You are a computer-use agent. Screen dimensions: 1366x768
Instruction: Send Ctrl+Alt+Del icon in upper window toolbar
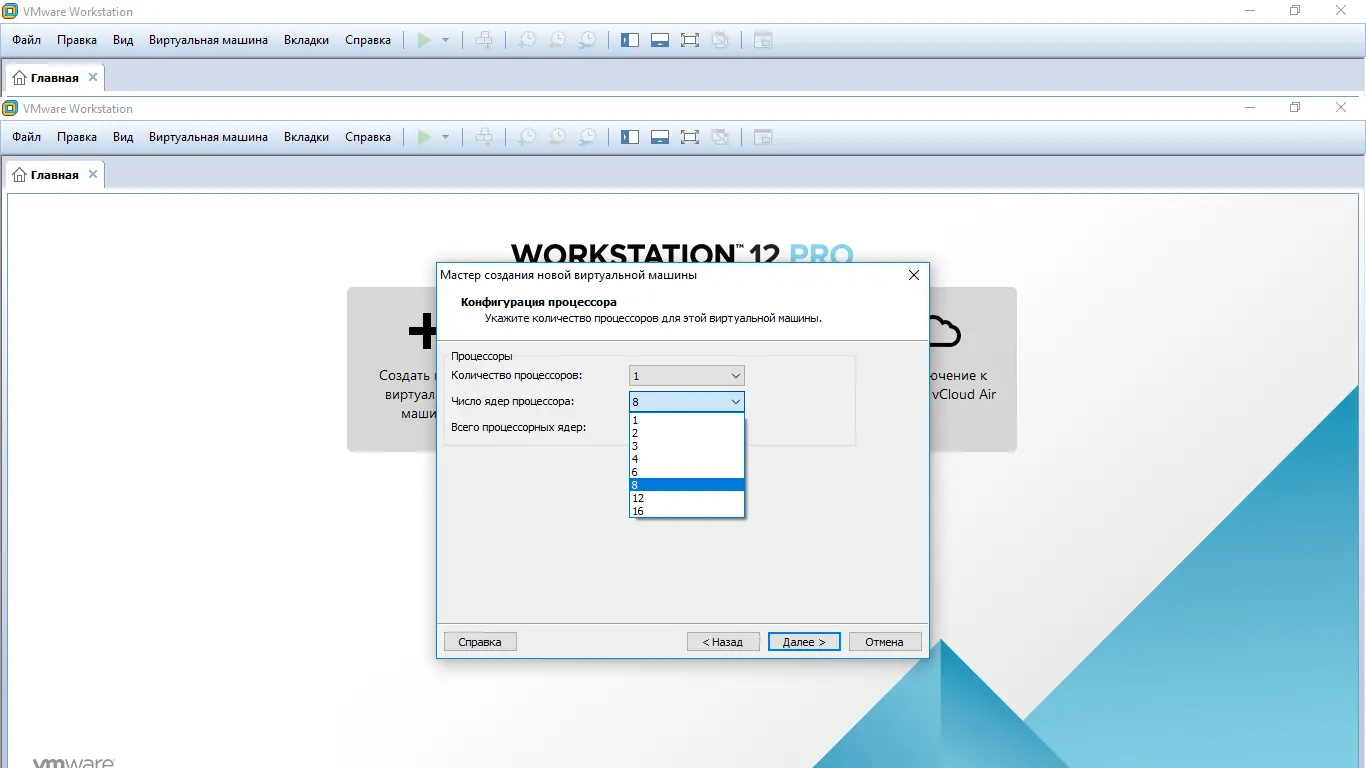[x=484, y=41]
